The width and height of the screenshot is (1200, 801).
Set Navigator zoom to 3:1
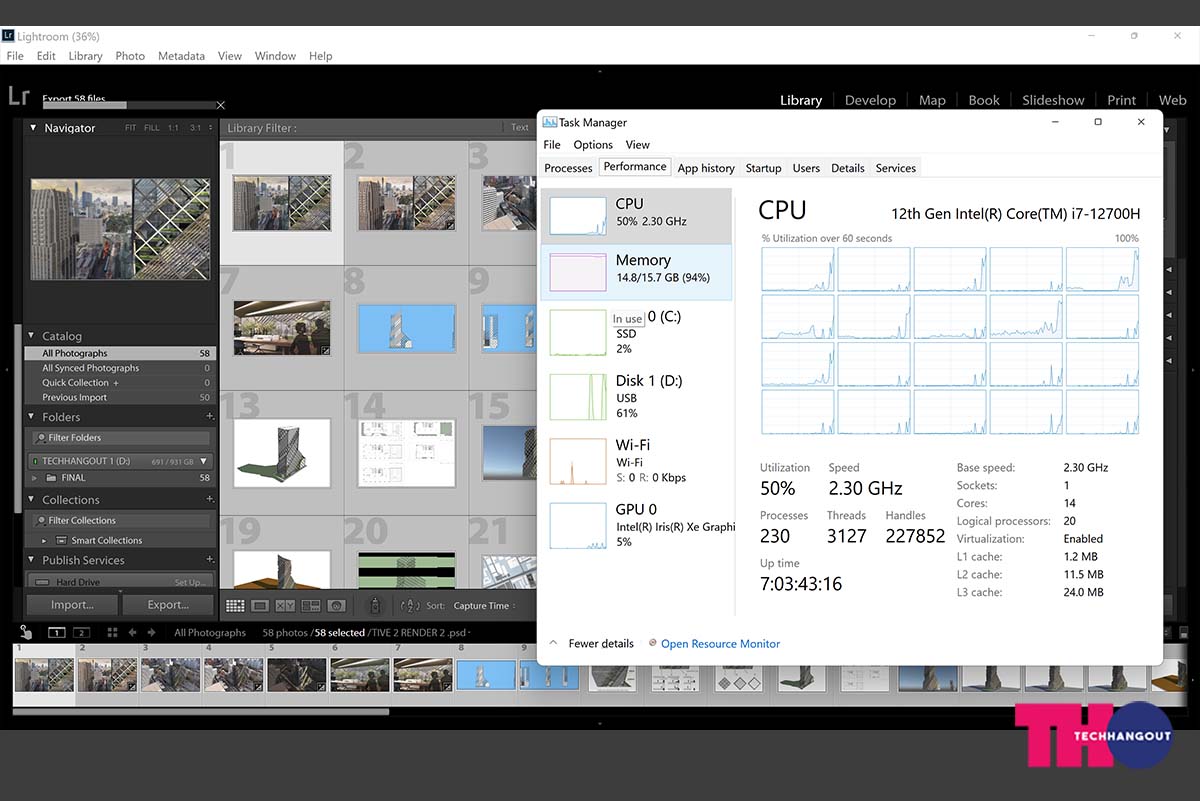click(196, 128)
